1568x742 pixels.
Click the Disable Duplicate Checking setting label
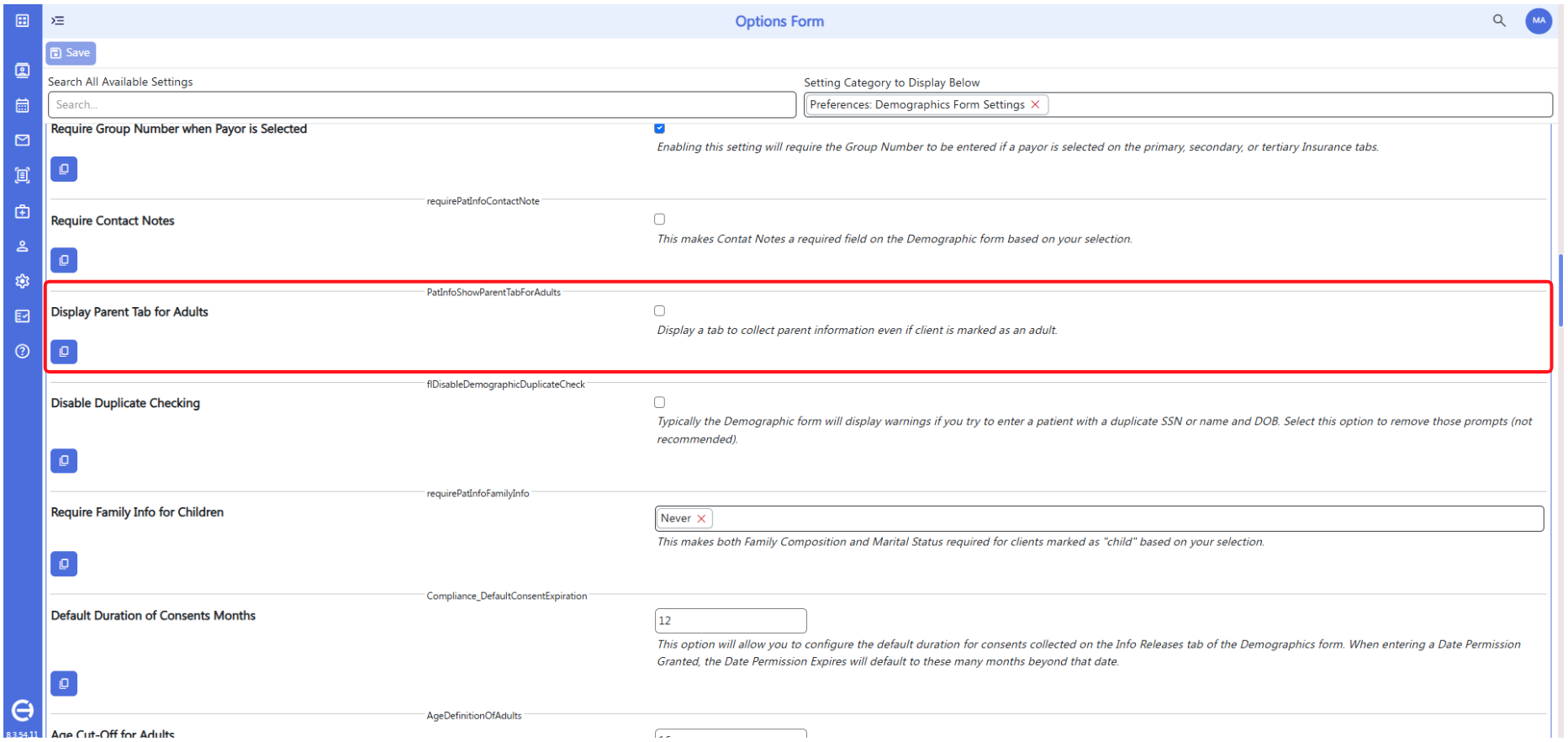pyautogui.click(x=125, y=403)
